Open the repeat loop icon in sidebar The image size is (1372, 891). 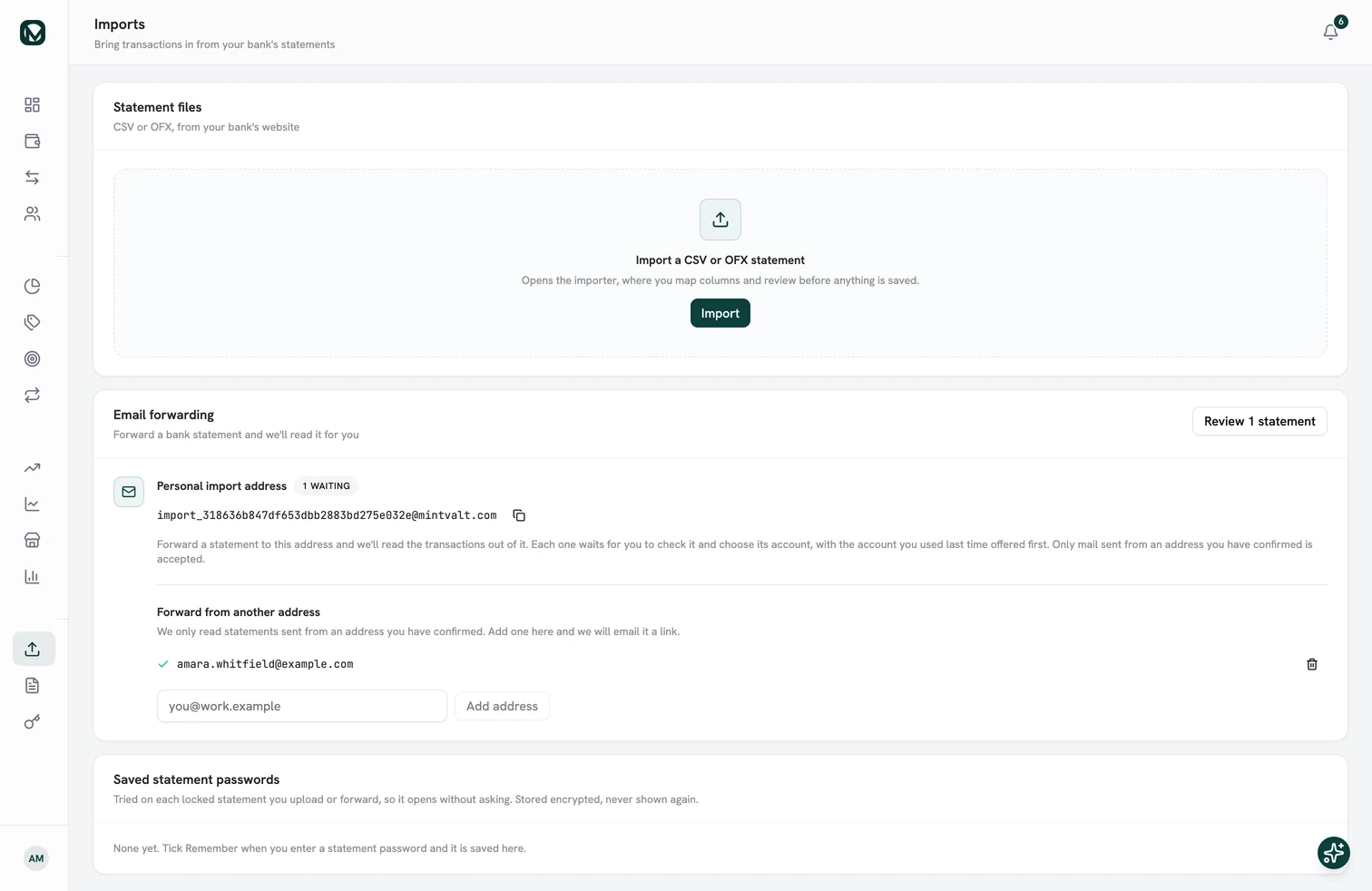pyautogui.click(x=33, y=396)
